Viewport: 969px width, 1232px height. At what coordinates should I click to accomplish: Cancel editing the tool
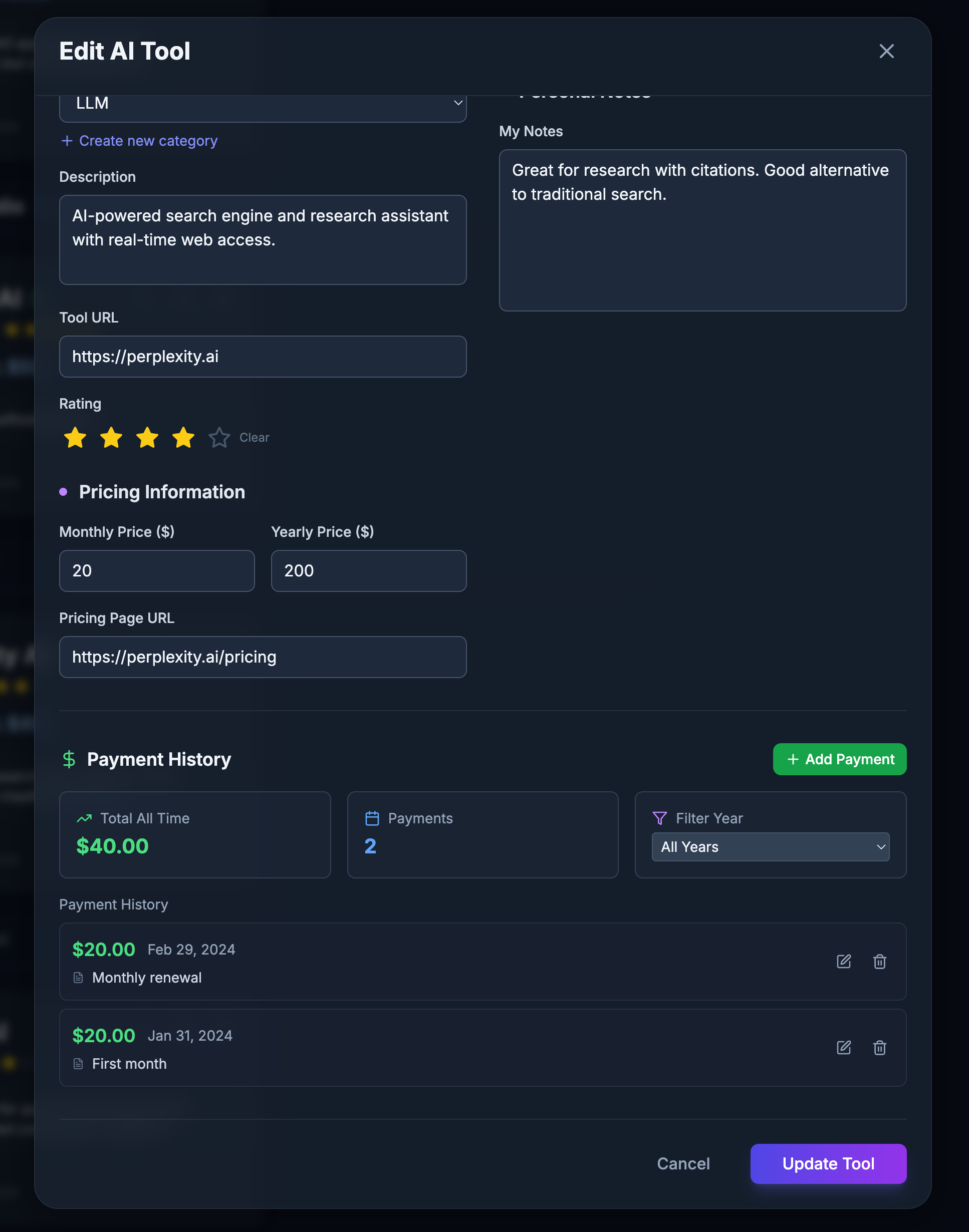(683, 1163)
